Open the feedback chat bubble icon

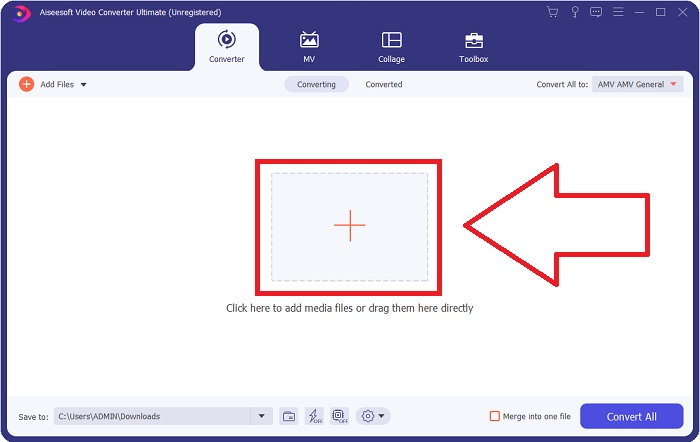[595, 12]
